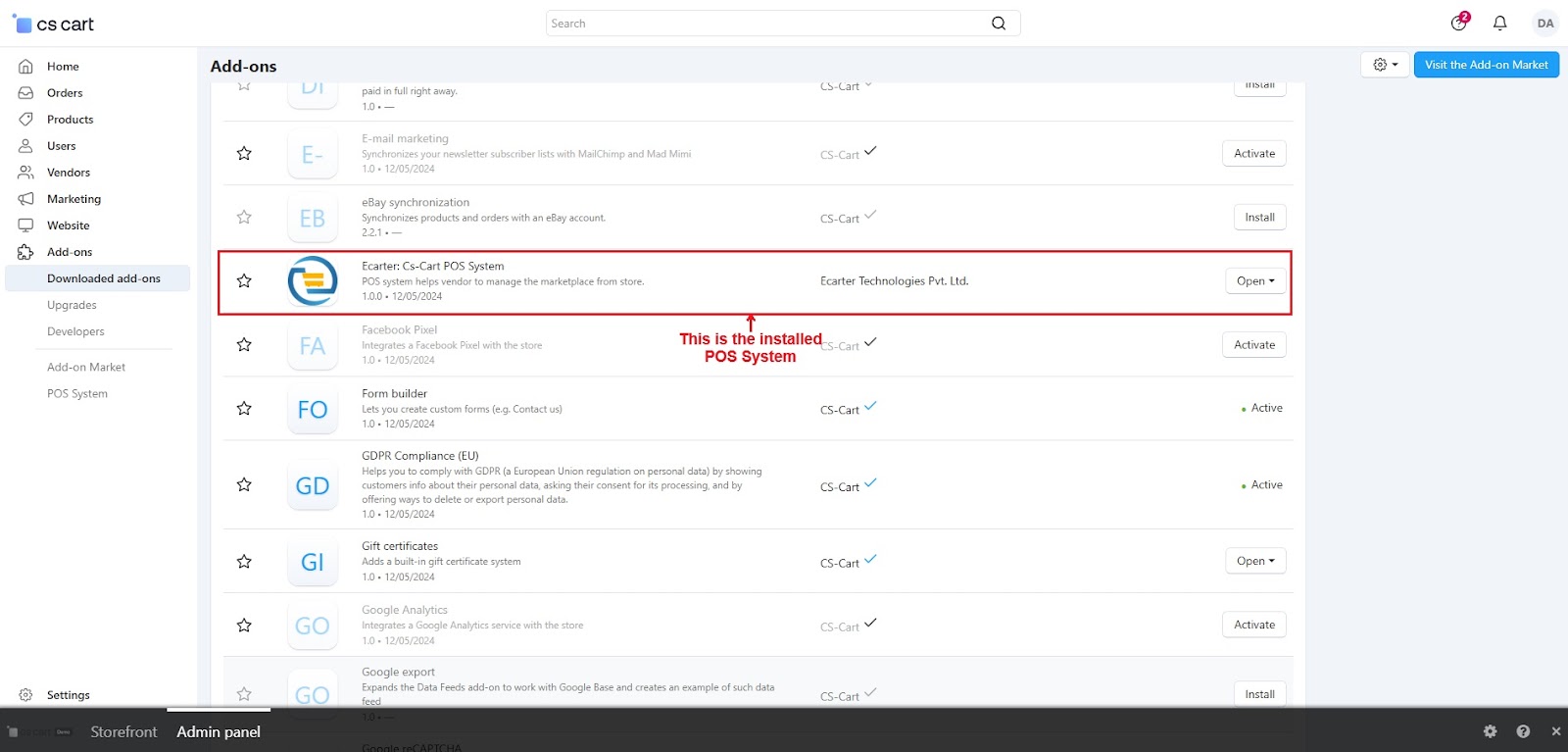Click the Ecarter POS System logo
The width and height of the screenshot is (1568, 752).
(313, 281)
